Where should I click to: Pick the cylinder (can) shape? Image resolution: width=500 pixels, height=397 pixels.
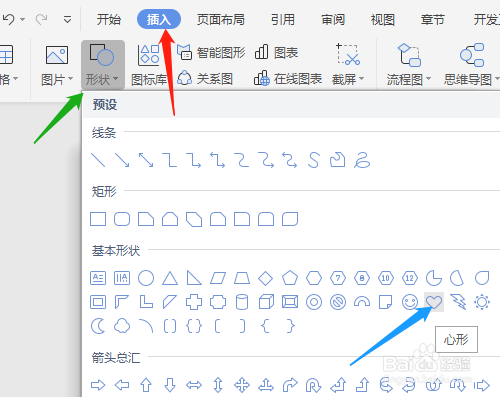242,302
